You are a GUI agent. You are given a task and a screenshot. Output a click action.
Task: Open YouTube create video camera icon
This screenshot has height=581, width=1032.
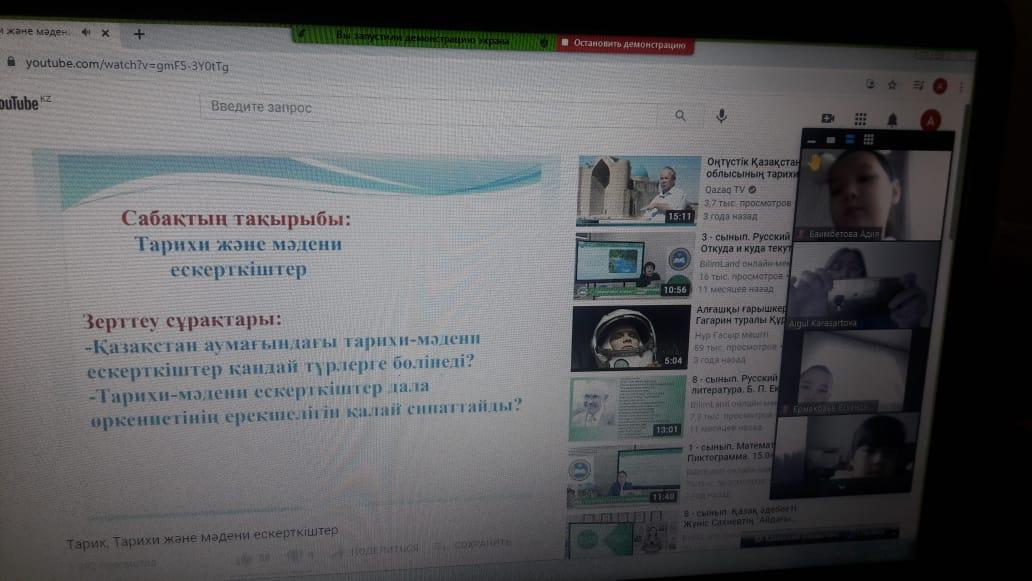point(828,119)
